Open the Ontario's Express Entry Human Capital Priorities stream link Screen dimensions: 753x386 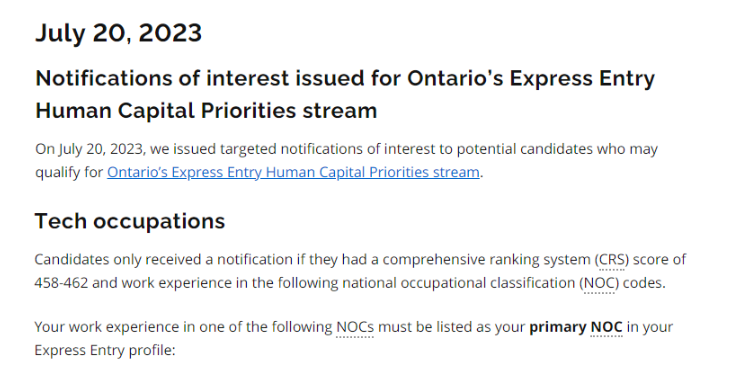[x=293, y=172]
